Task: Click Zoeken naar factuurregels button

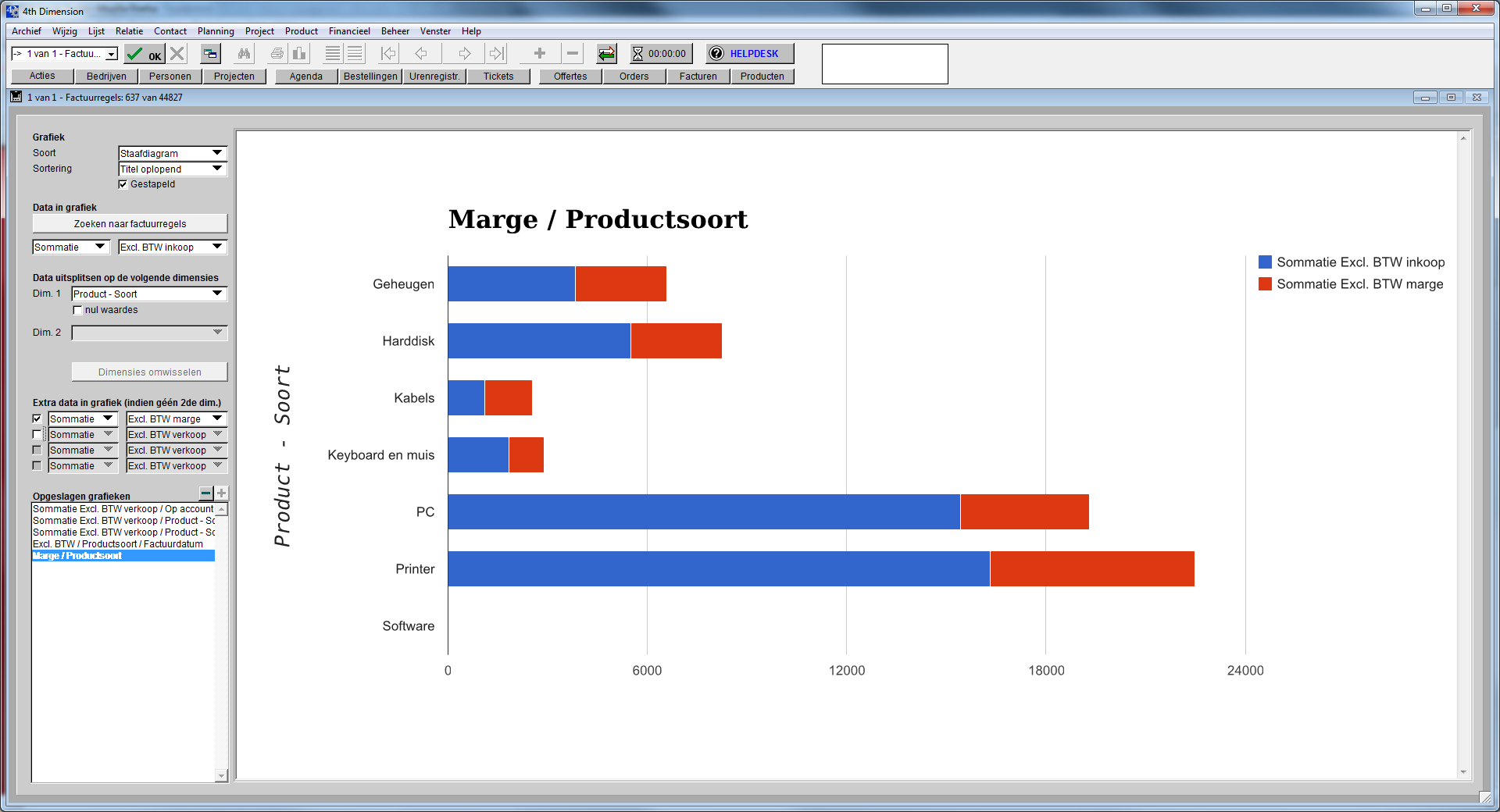Action: pos(130,224)
